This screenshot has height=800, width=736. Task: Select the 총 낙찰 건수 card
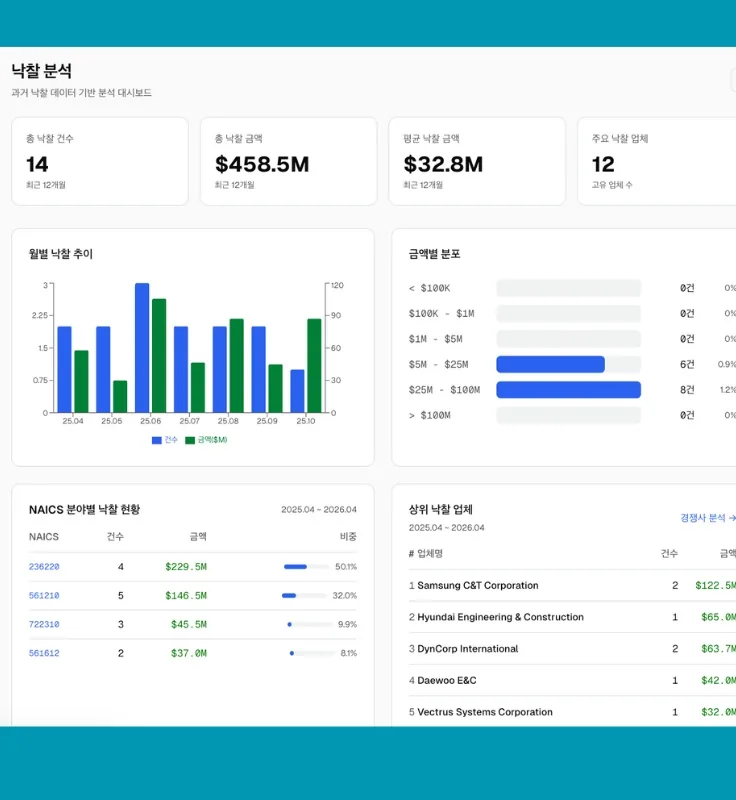pos(100,161)
